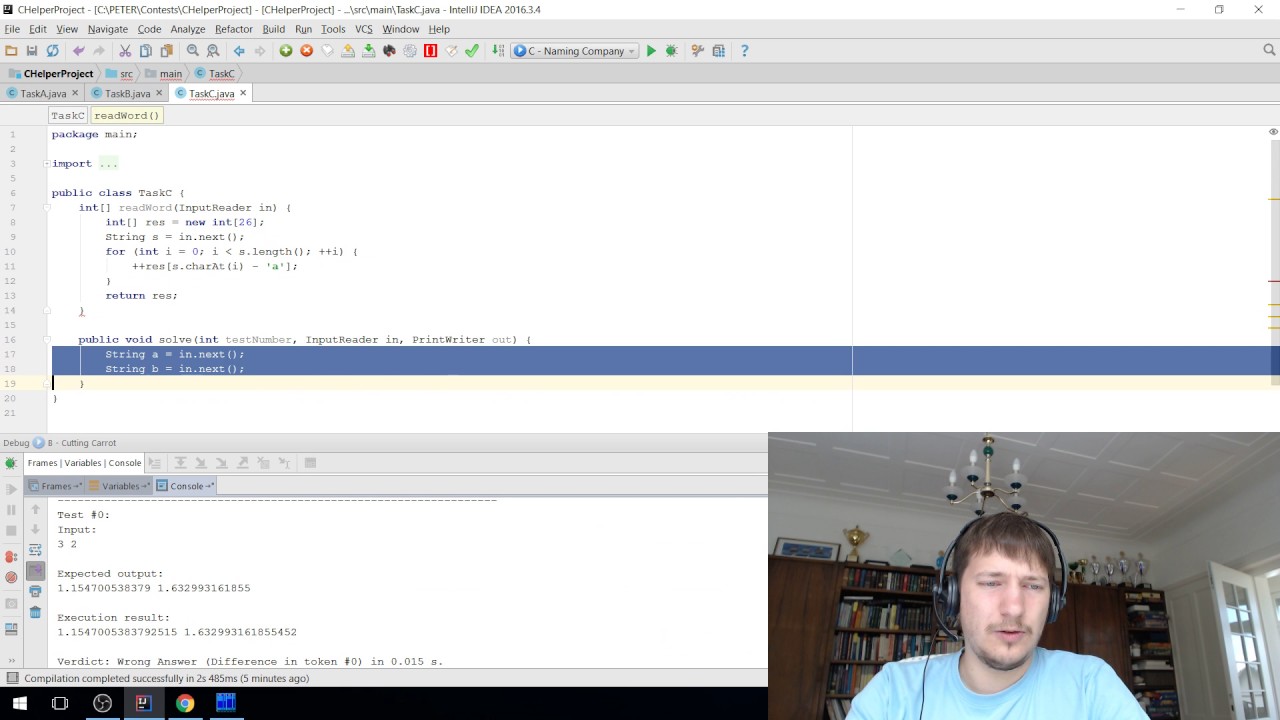Click the Paste clipboard icon

click(x=166, y=51)
